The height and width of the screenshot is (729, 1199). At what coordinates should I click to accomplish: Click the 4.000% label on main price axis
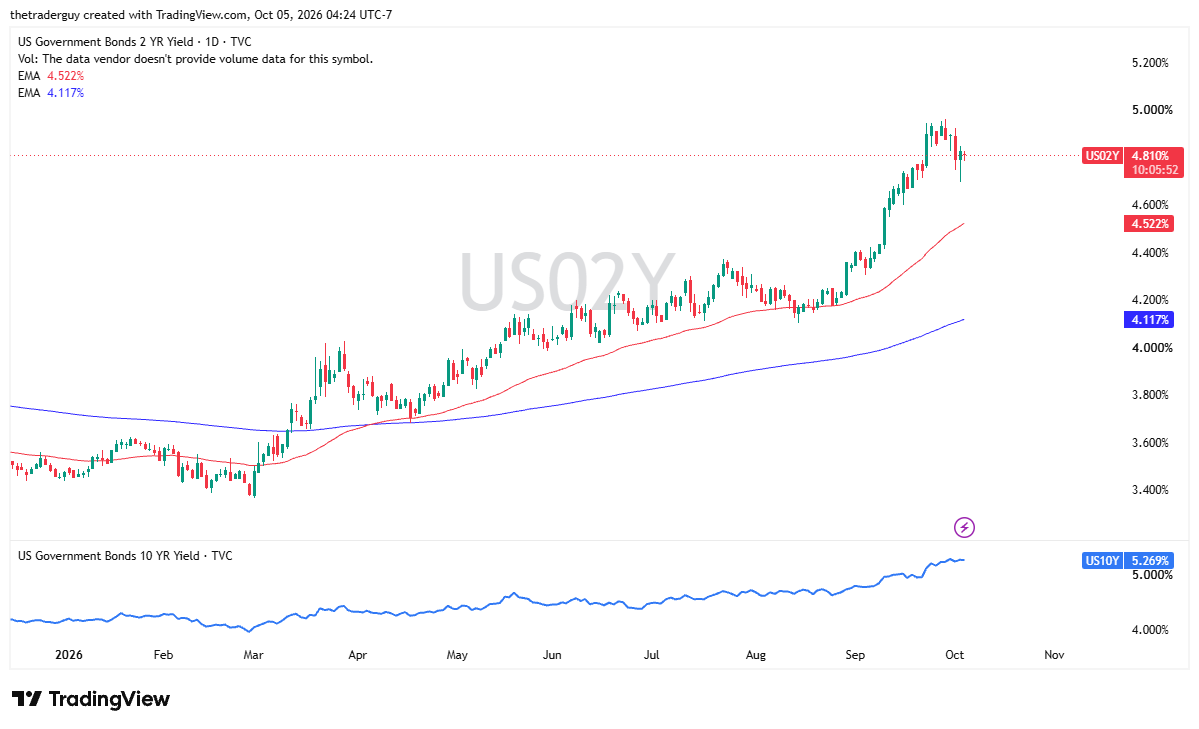pos(1152,348)
